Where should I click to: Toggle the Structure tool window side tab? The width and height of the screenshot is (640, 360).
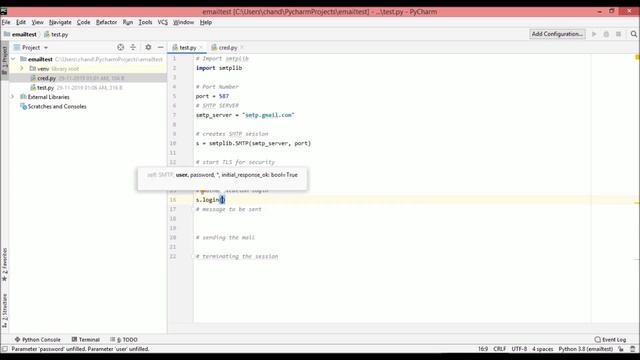4,311
